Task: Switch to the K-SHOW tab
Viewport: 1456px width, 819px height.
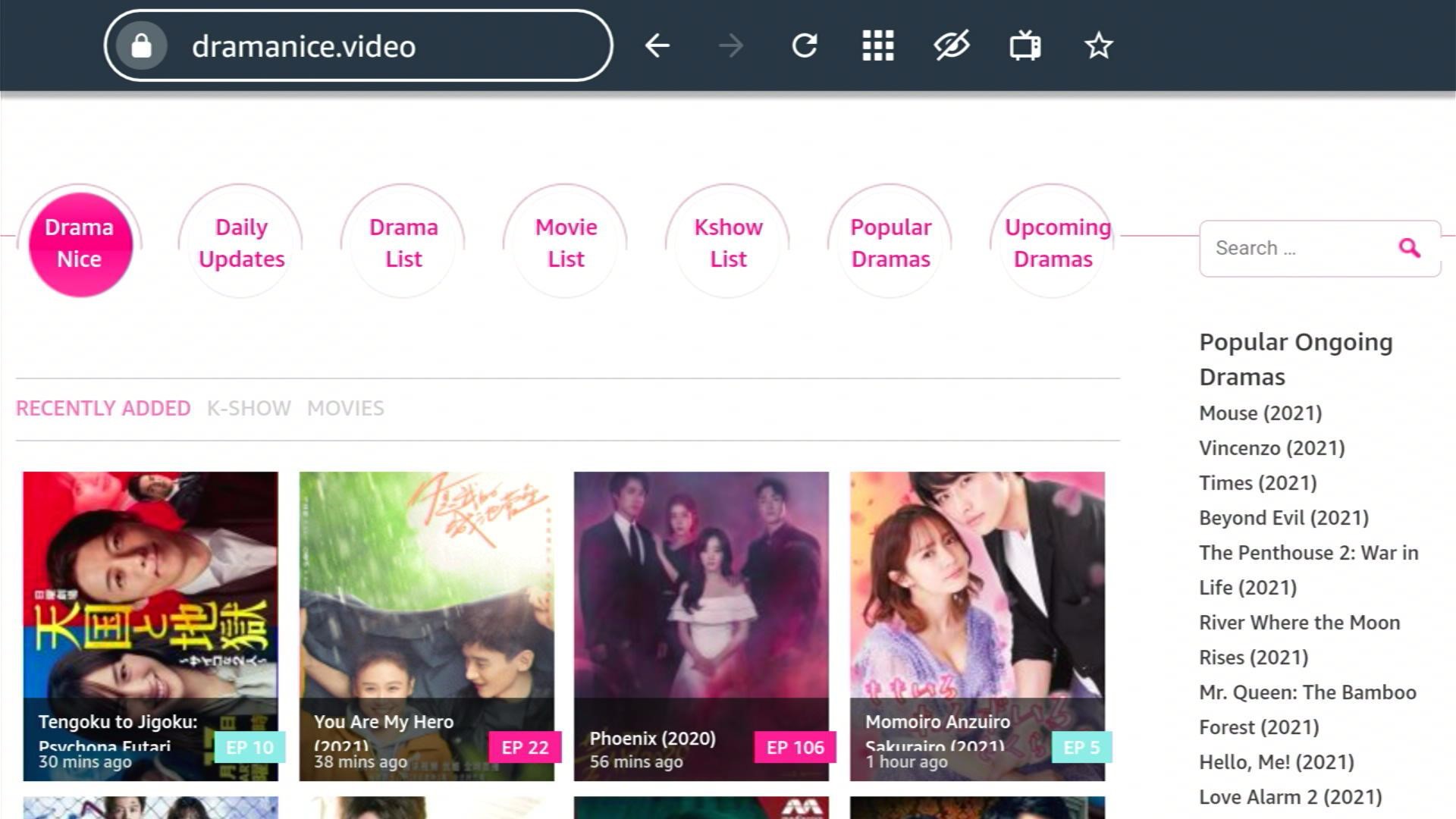Action: tap(249, 409)
